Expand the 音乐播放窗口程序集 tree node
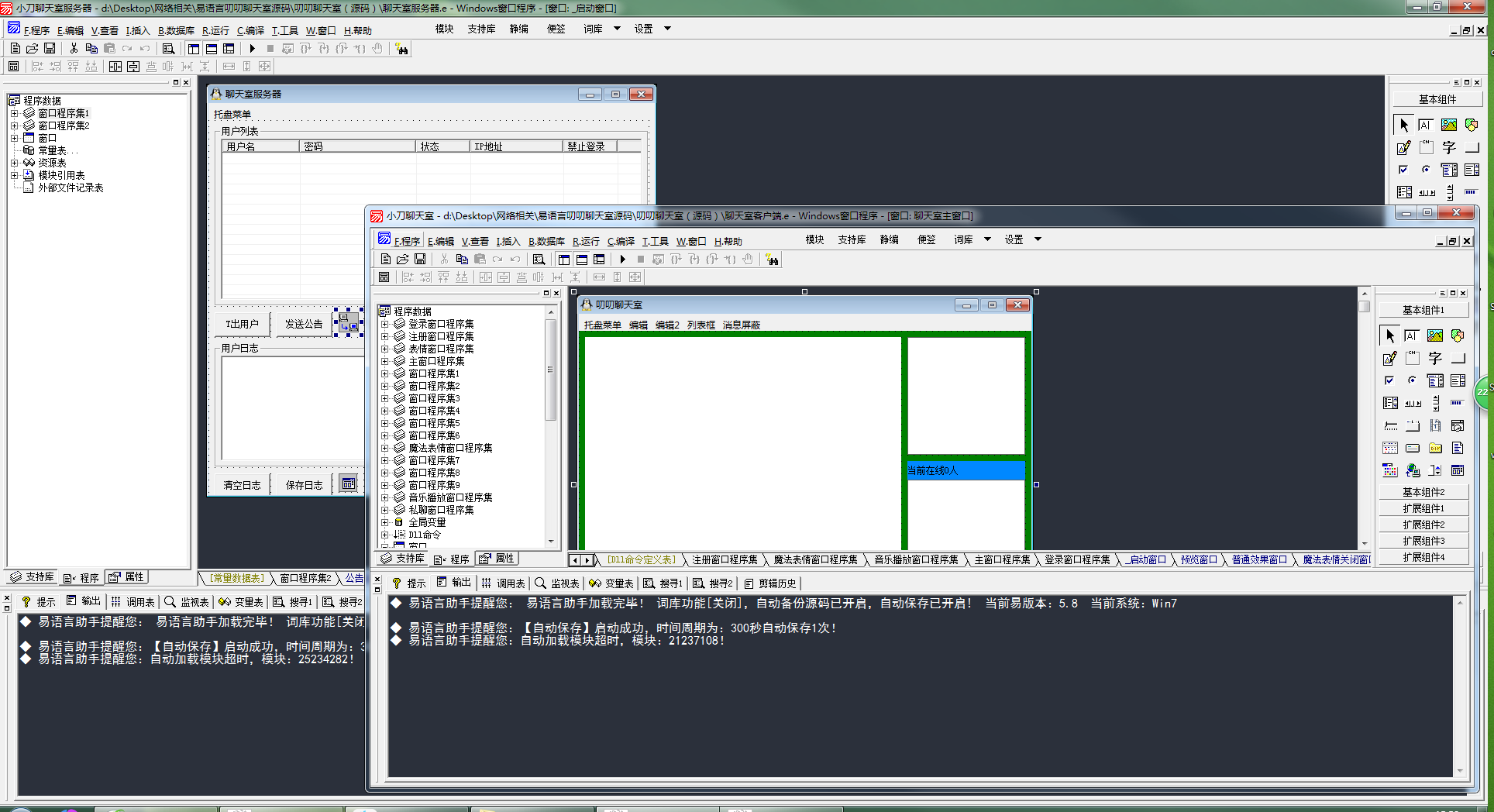1494x812 pixels. [384, 497]
